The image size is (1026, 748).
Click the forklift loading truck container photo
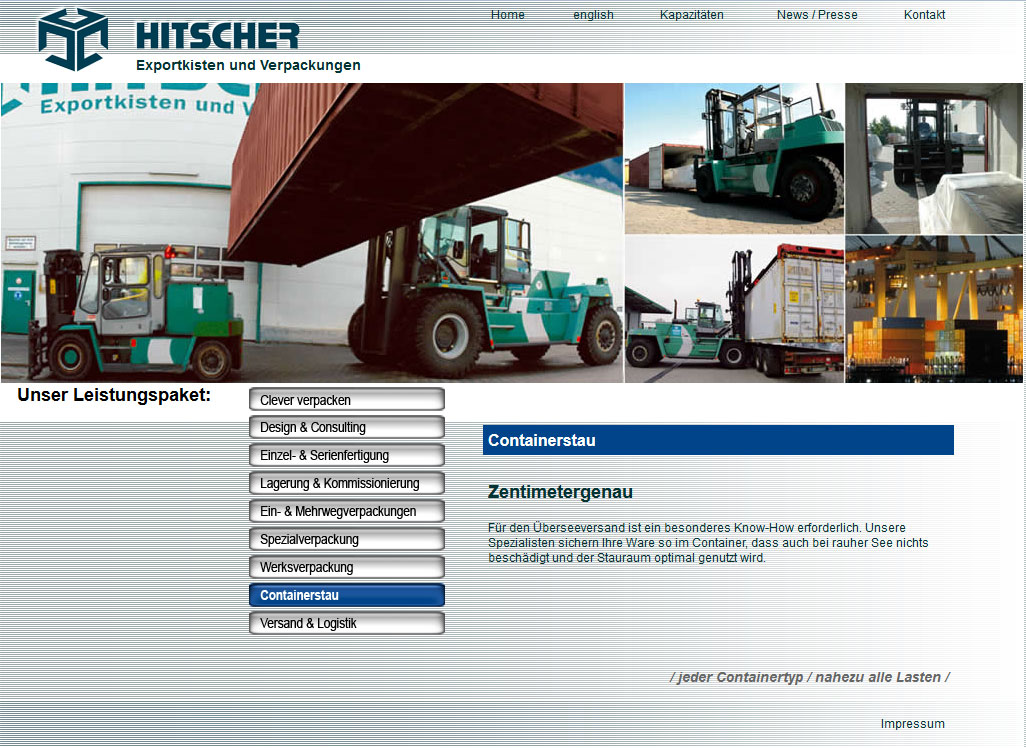tap(734, 309)
